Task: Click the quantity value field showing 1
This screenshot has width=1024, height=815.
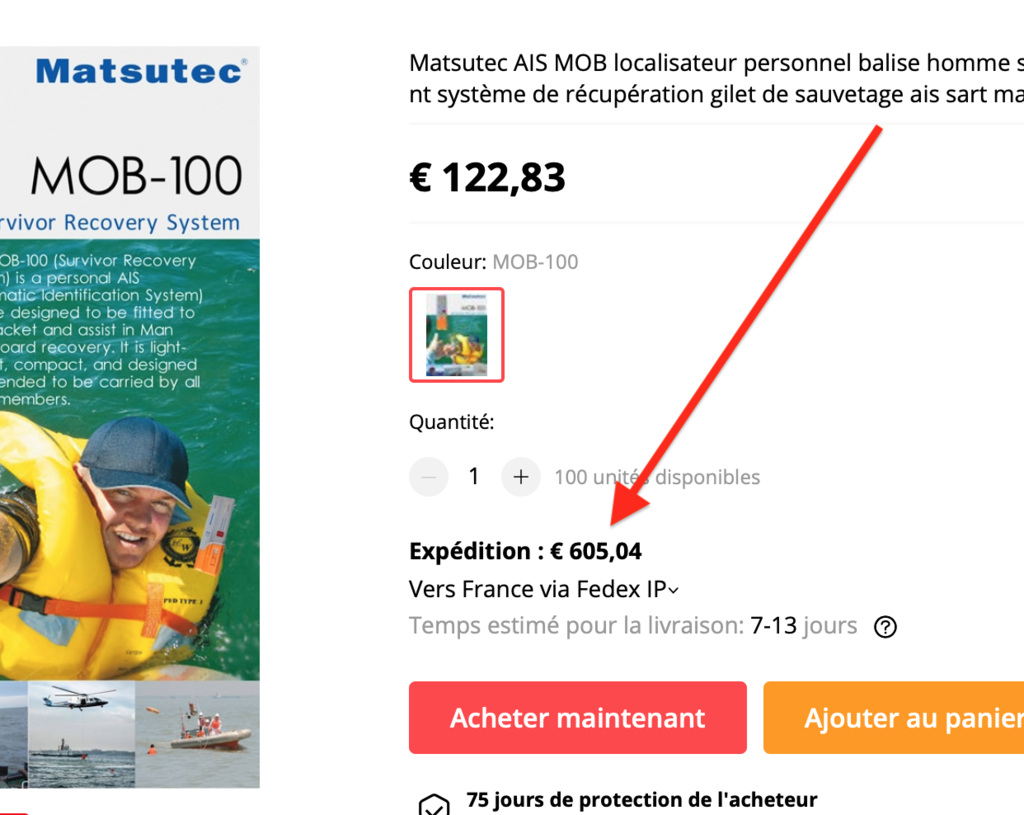Action: tap(474, 477)
